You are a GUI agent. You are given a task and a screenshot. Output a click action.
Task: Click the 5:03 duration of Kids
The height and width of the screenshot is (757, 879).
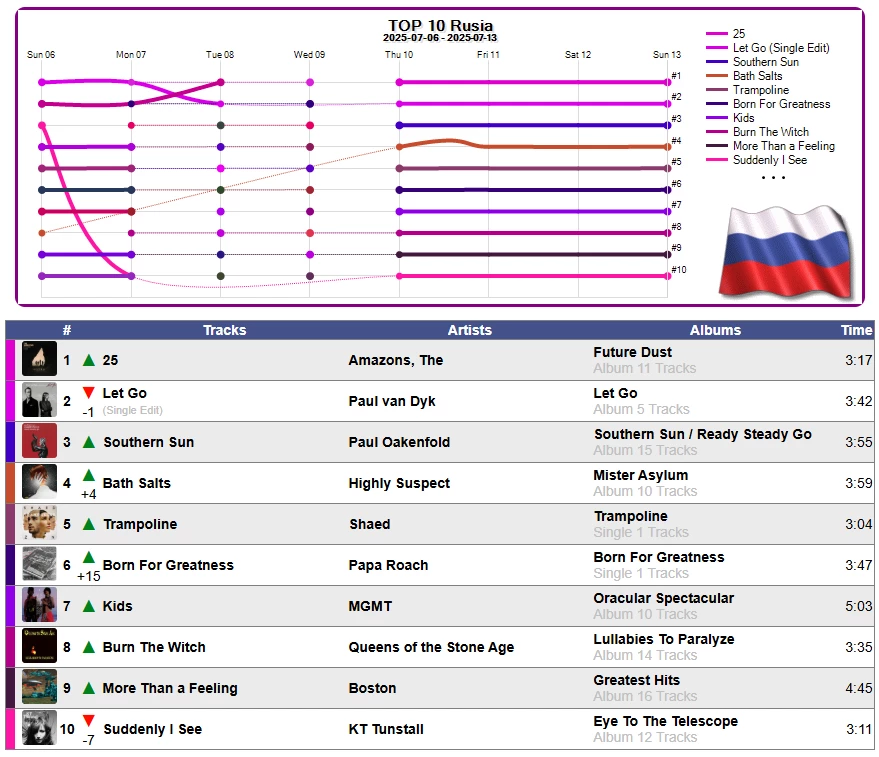point(859,606)
